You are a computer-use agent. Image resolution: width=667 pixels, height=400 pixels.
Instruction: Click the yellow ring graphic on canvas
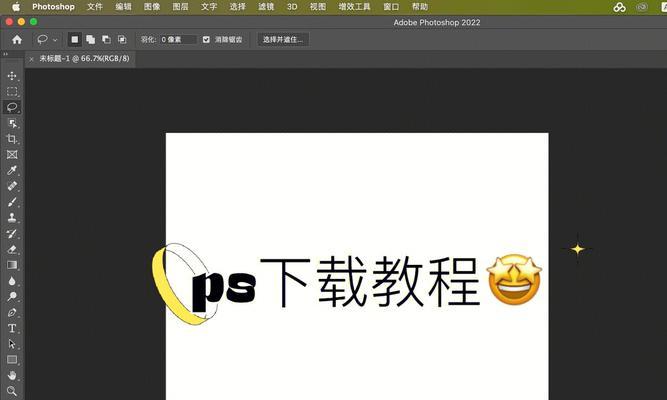pyautogui.click(x=184, y=284)
